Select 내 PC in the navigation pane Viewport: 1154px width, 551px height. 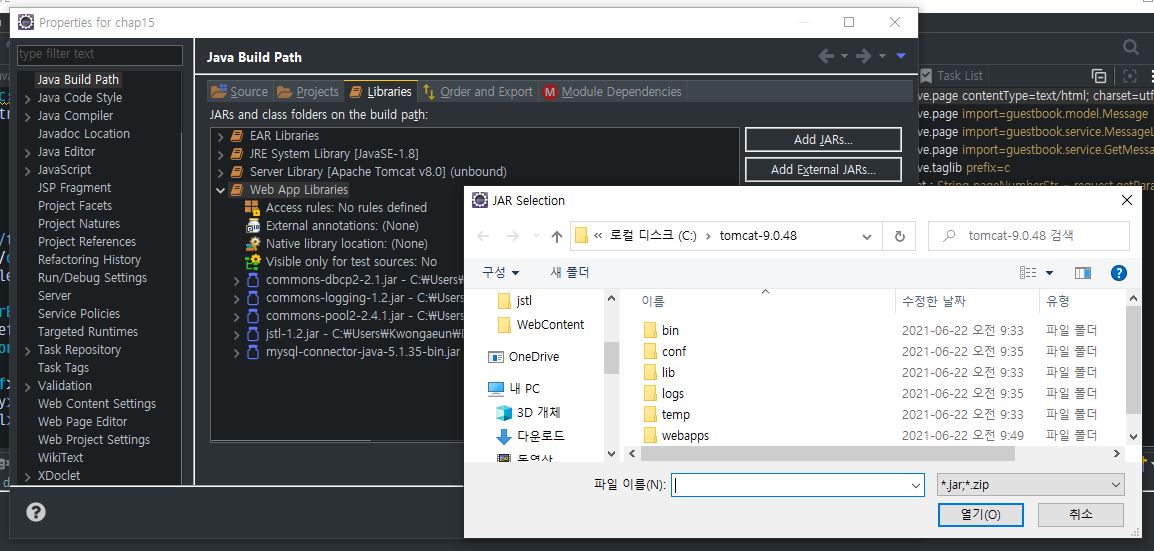tap(514, 388)
